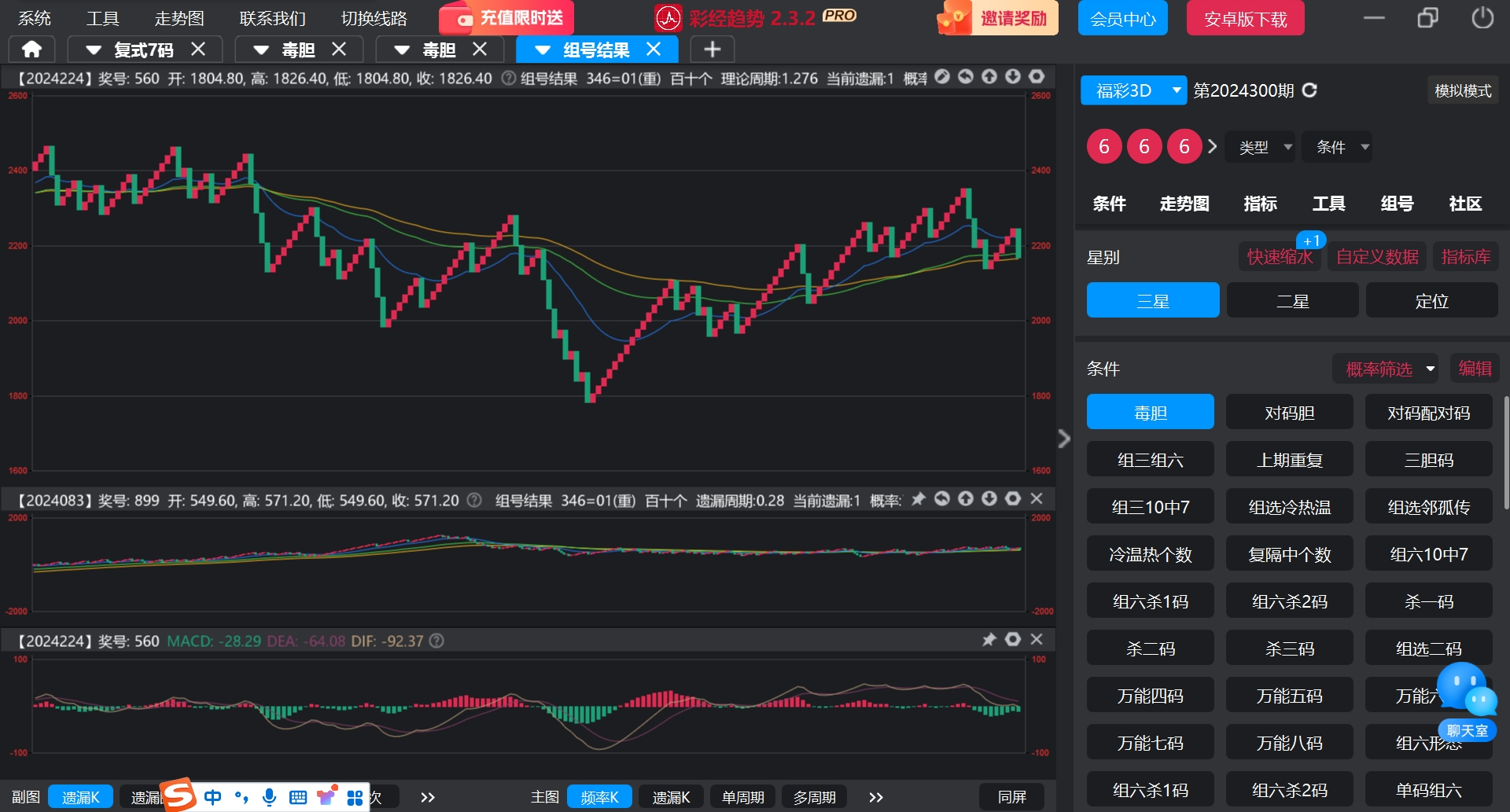Toggle 副图 遗漏K mode

(81, 797)
